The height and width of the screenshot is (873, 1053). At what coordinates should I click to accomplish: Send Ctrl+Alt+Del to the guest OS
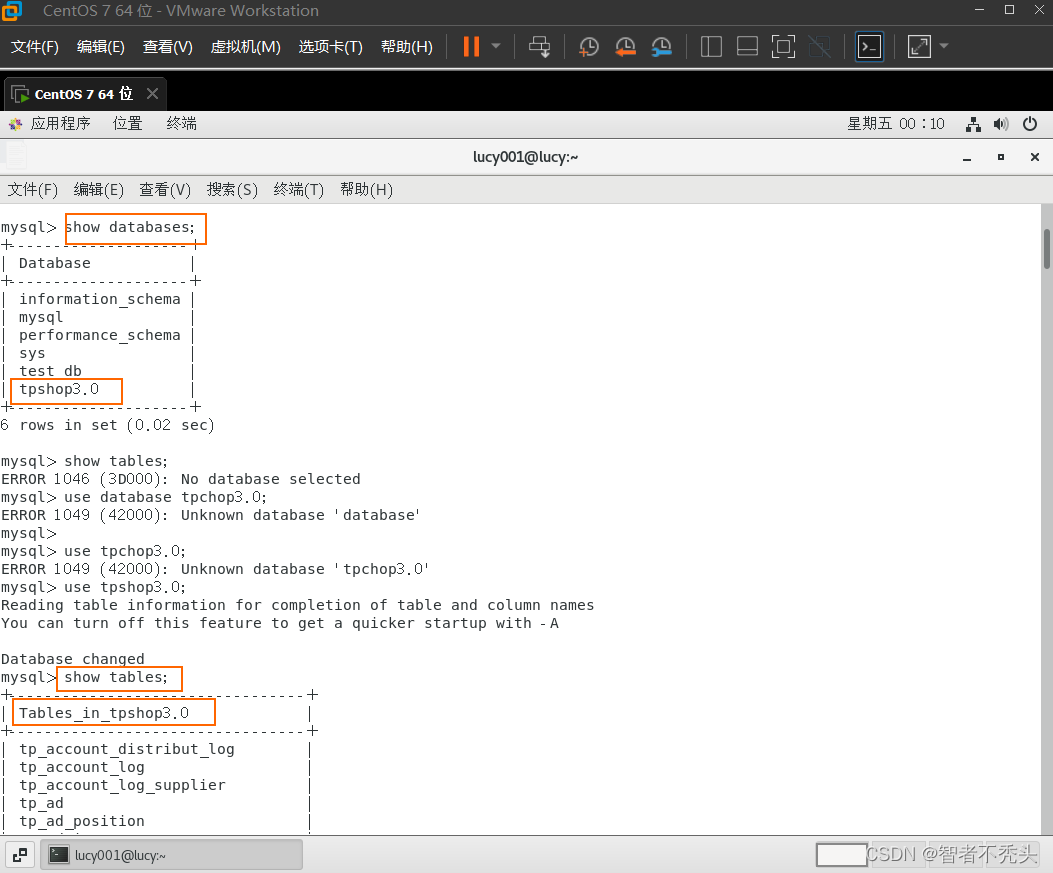tap(539, 46)
